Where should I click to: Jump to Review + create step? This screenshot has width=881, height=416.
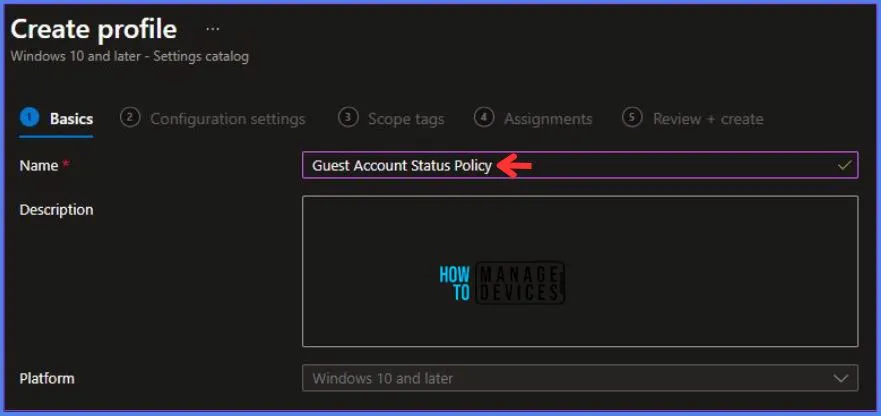(693, 119)
